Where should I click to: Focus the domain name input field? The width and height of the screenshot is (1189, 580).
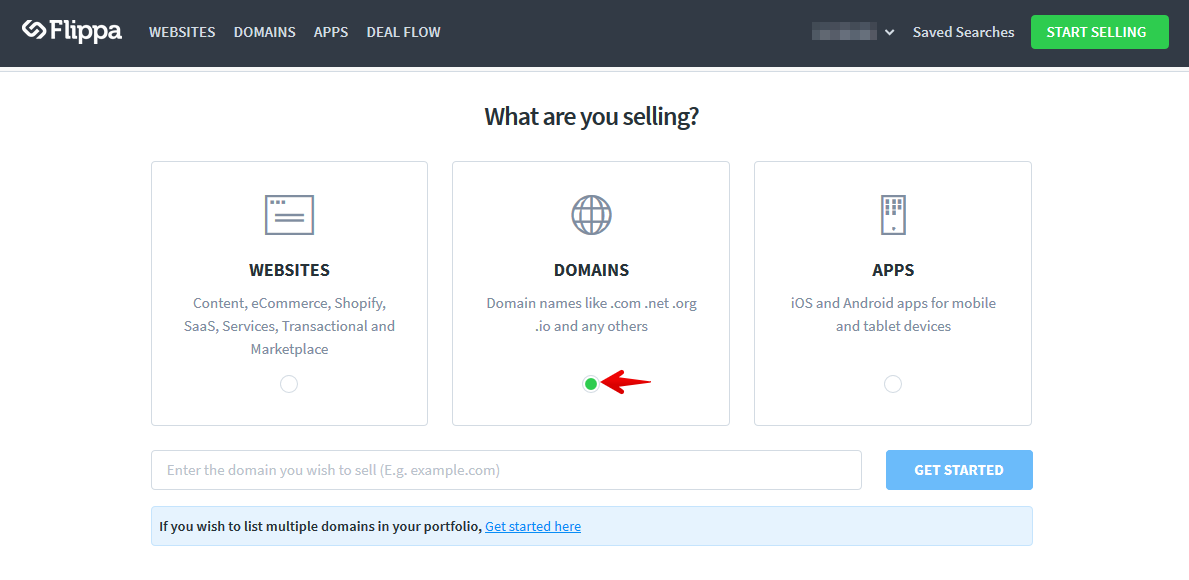coord(506,470)
